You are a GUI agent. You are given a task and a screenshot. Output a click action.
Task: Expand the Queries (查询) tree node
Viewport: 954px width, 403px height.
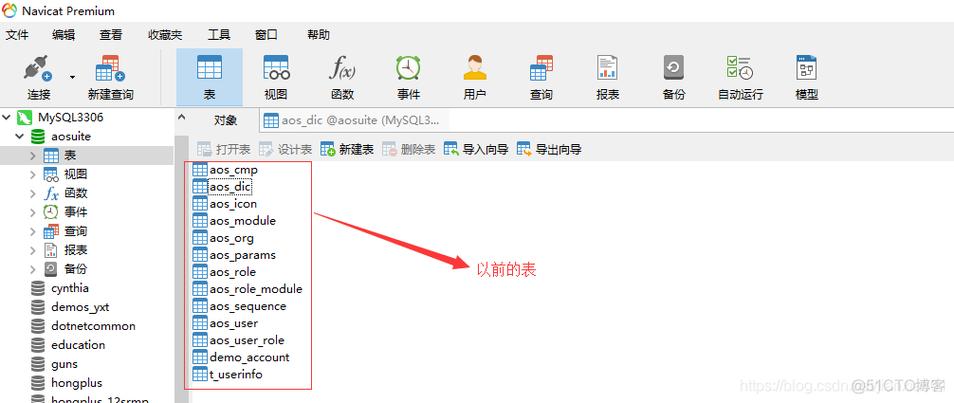pos(33,231)
